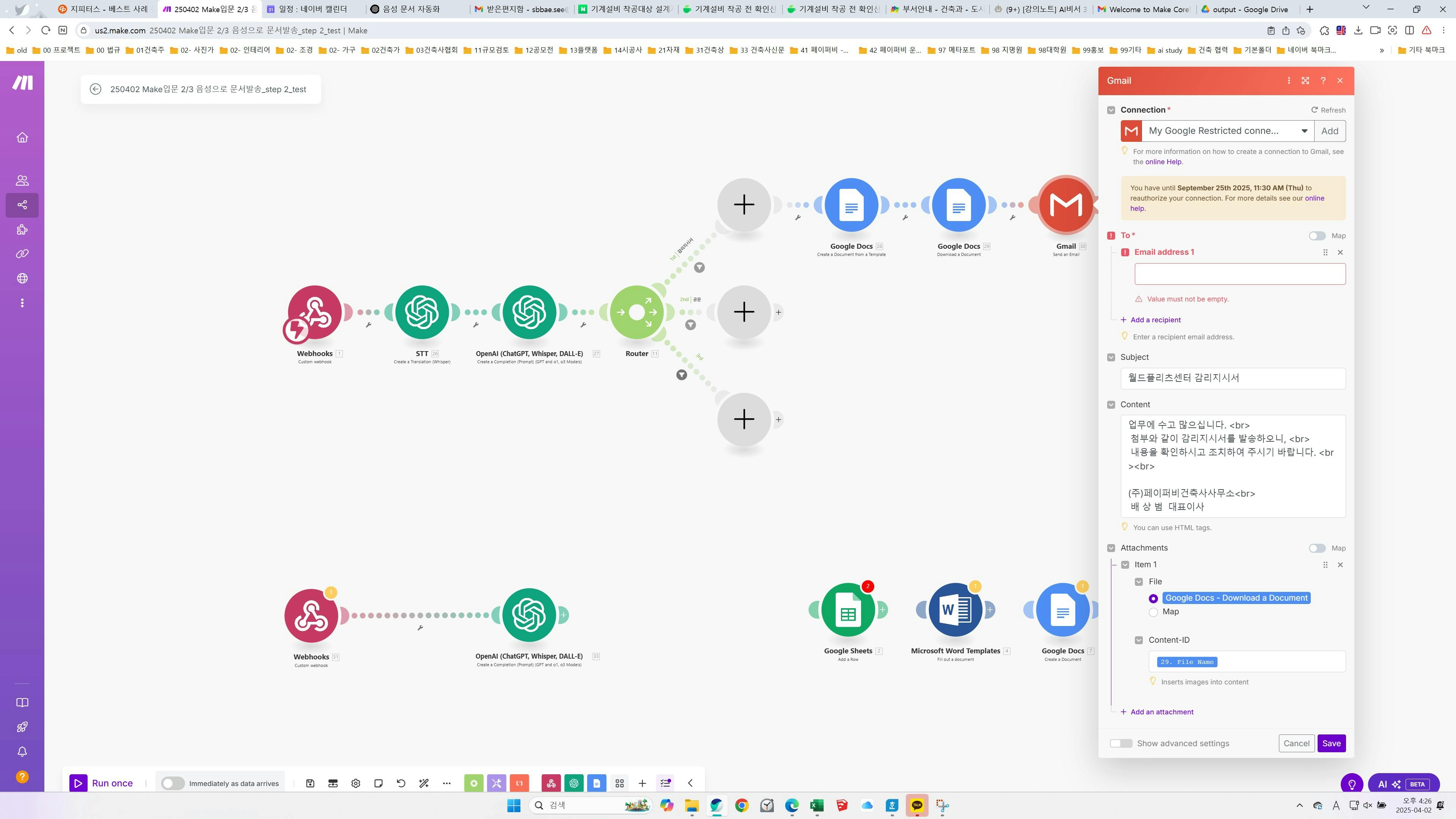The image size is (1456, 819).
Task: Collapse the bottom toolbar with chevron arrow
Action: coord(690,783)
